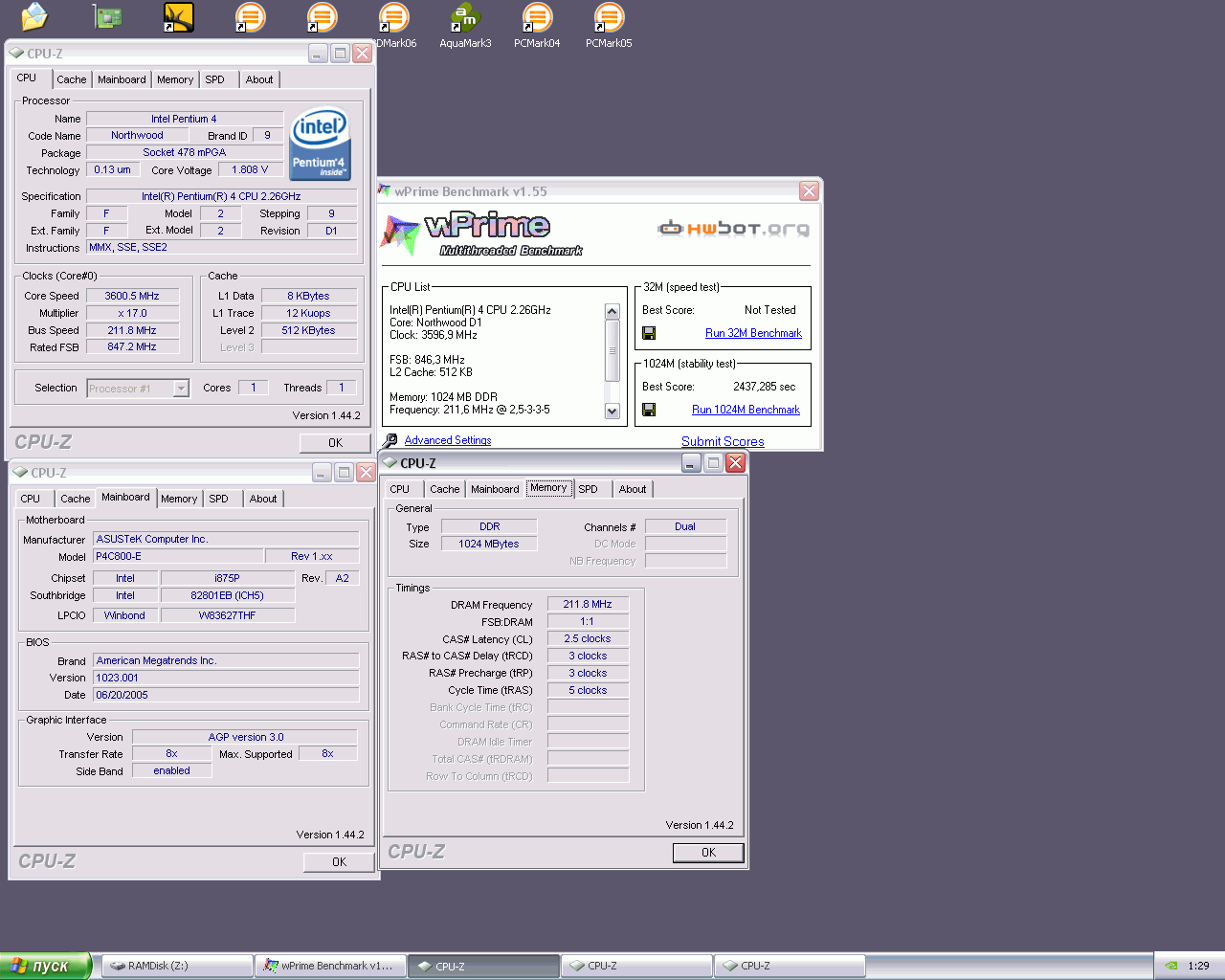This screenshot has width=1225, height=980.
Task: Minimize the Memory CPU-Z window
Action: coord(691,463)
